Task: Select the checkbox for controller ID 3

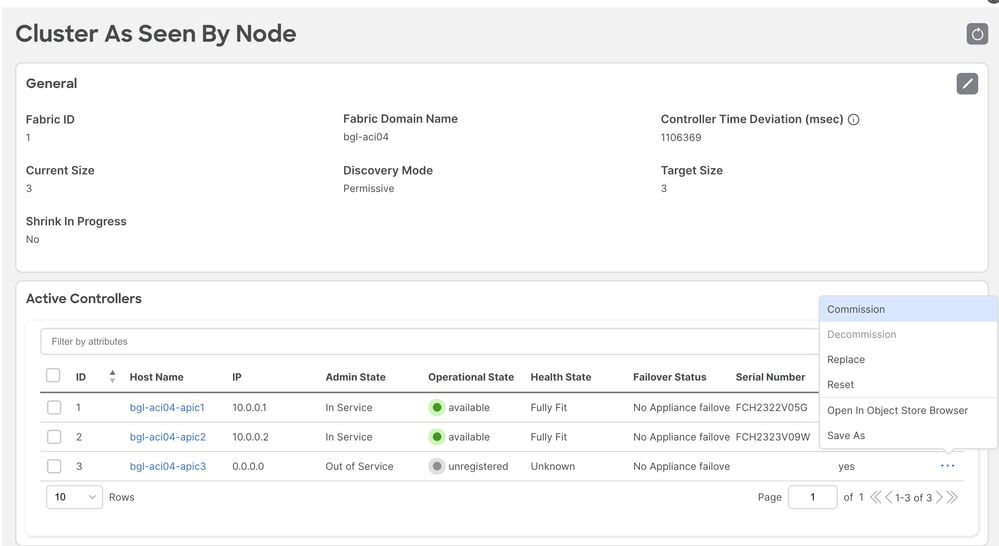Action: tap(54, 466)
